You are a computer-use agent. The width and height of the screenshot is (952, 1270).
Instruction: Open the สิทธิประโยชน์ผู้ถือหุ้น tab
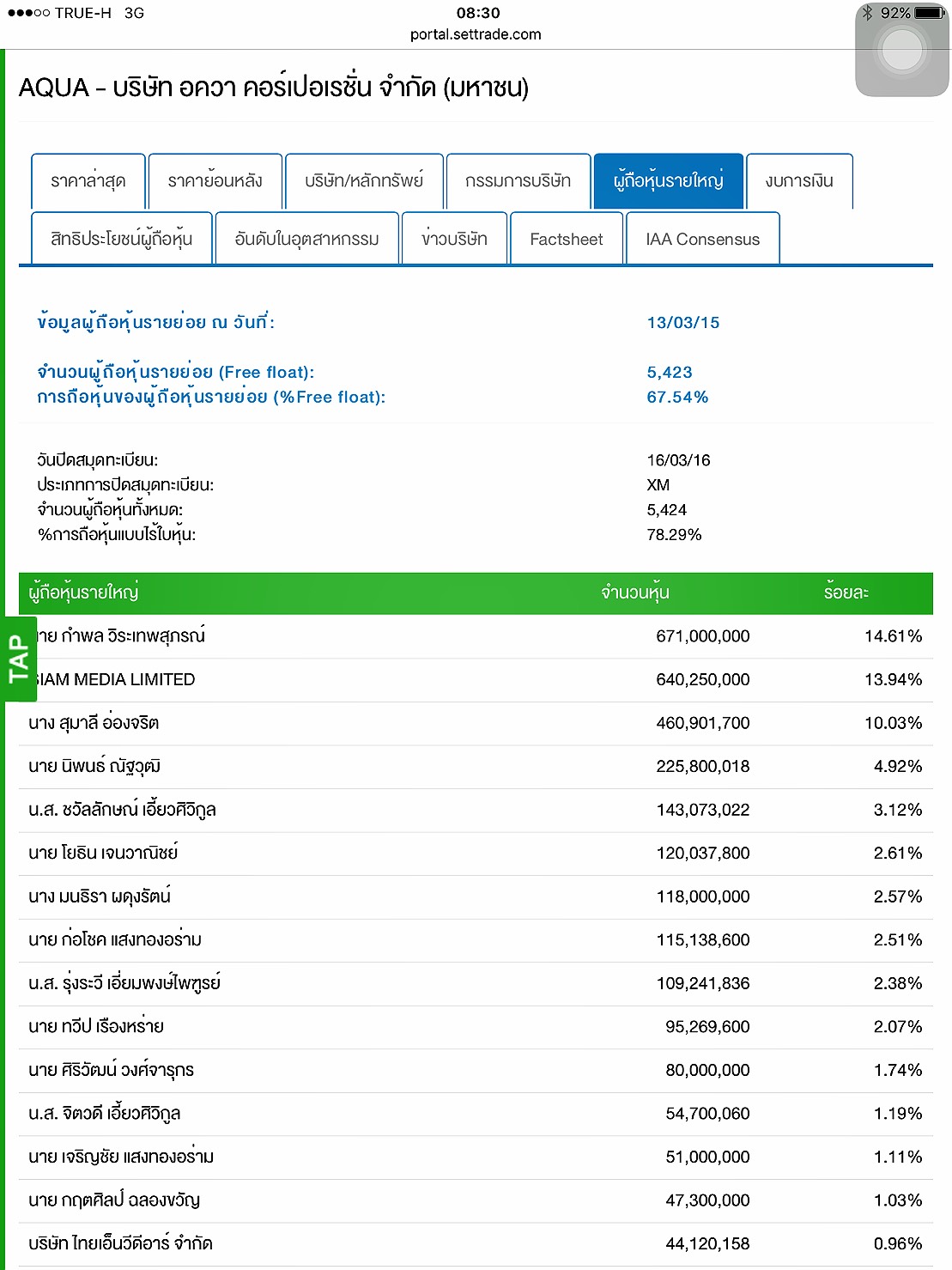[x=121, y=239]
